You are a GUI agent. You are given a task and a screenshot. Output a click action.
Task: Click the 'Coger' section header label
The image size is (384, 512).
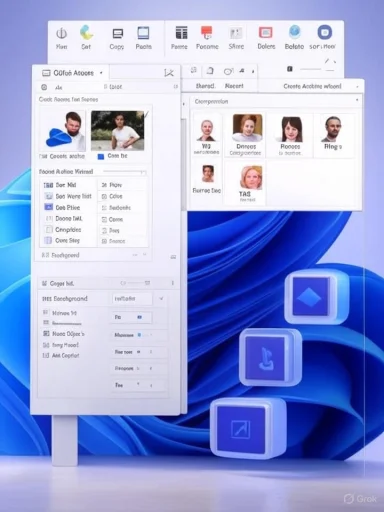[x=62, y=284]
